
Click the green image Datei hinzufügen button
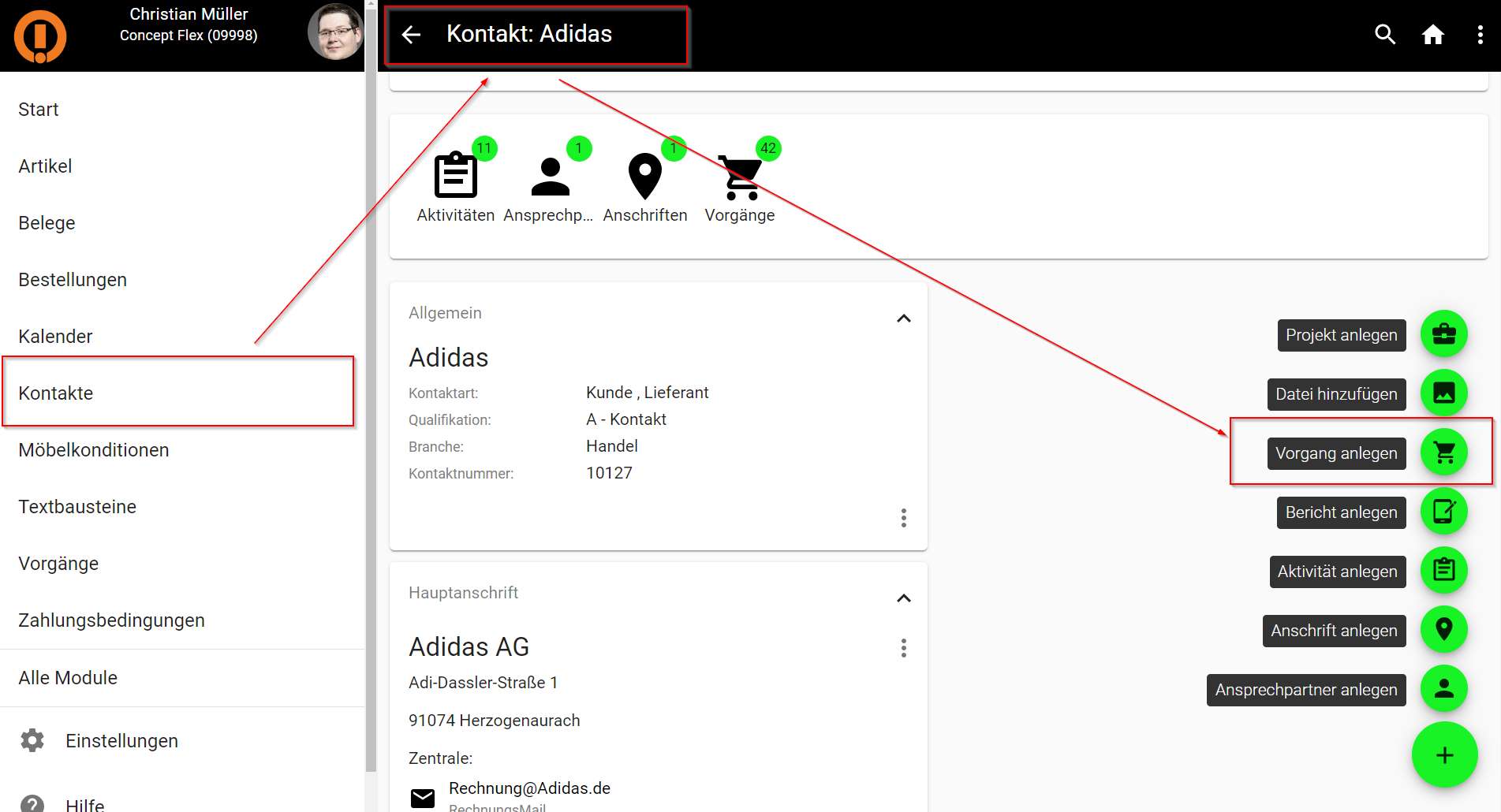coord(1443,393)
